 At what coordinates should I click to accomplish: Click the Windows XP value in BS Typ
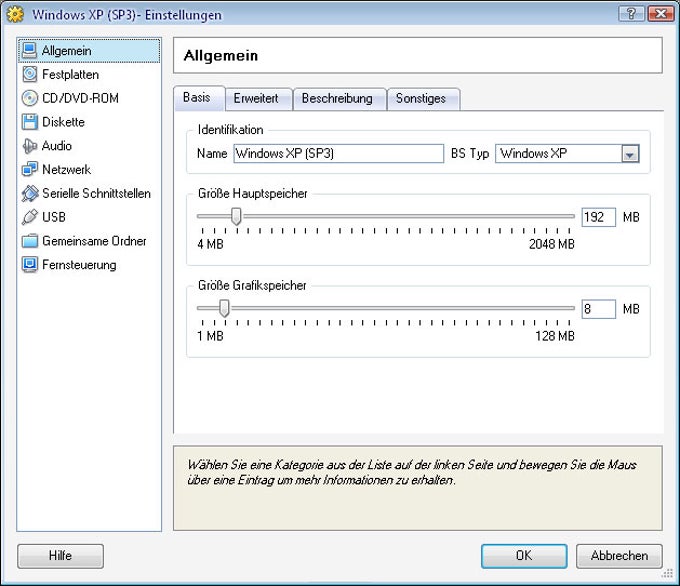point(533,154)
